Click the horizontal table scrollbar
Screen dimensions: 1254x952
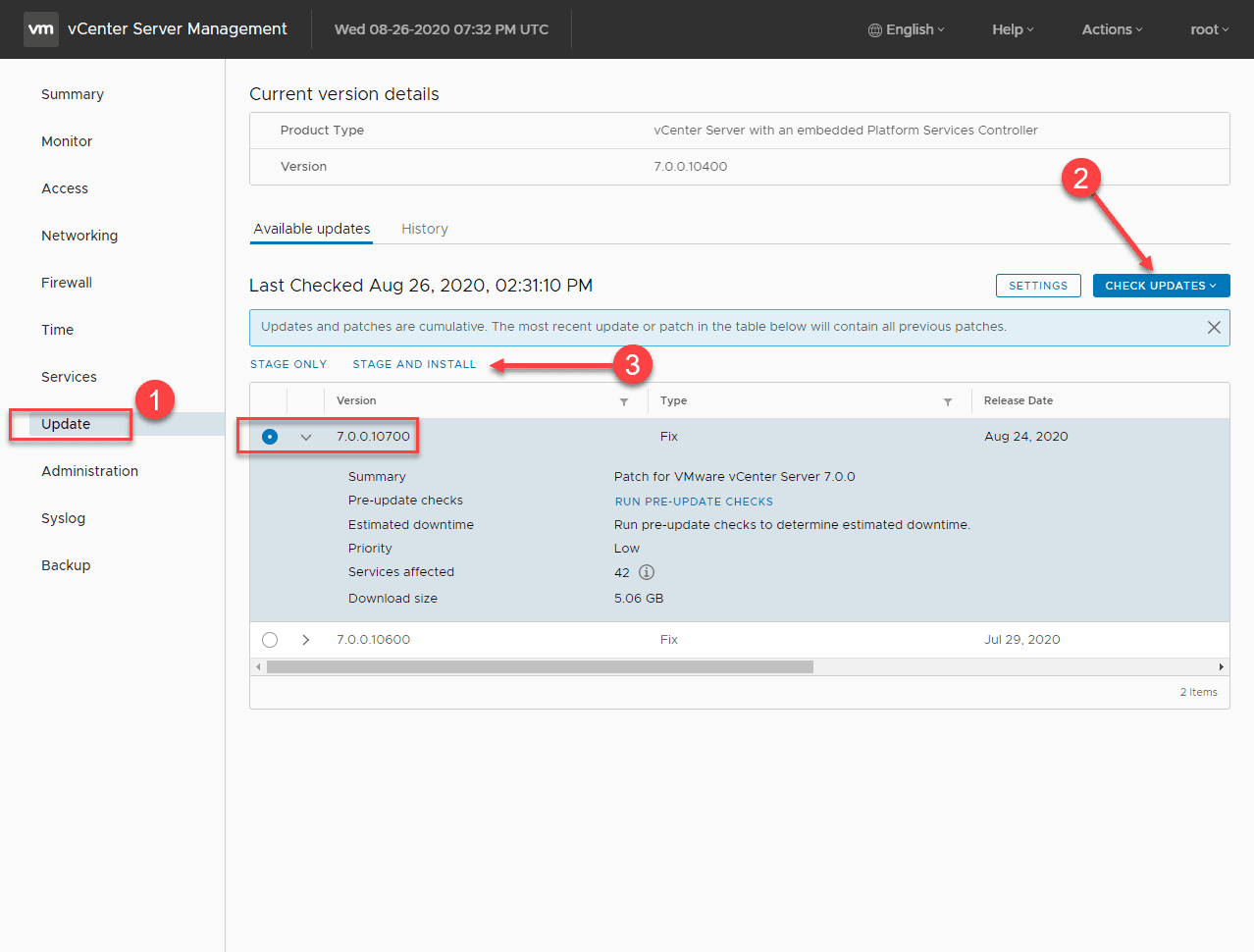point(540,667)
